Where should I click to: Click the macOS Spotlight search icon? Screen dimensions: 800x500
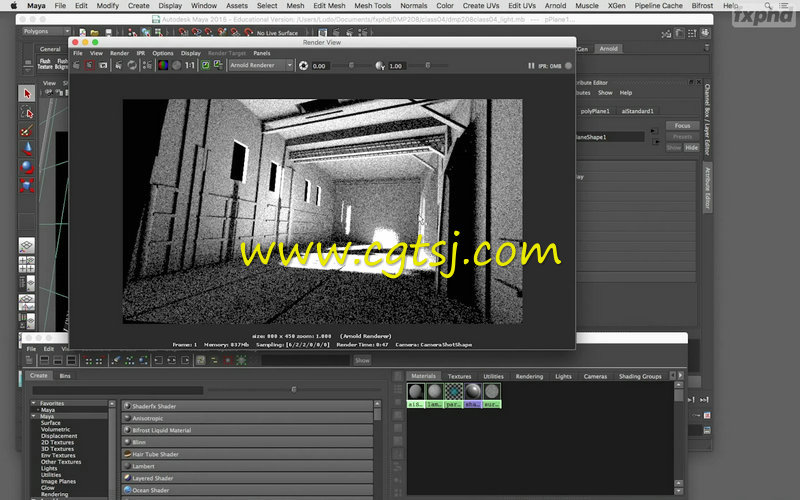click(768, 6)
